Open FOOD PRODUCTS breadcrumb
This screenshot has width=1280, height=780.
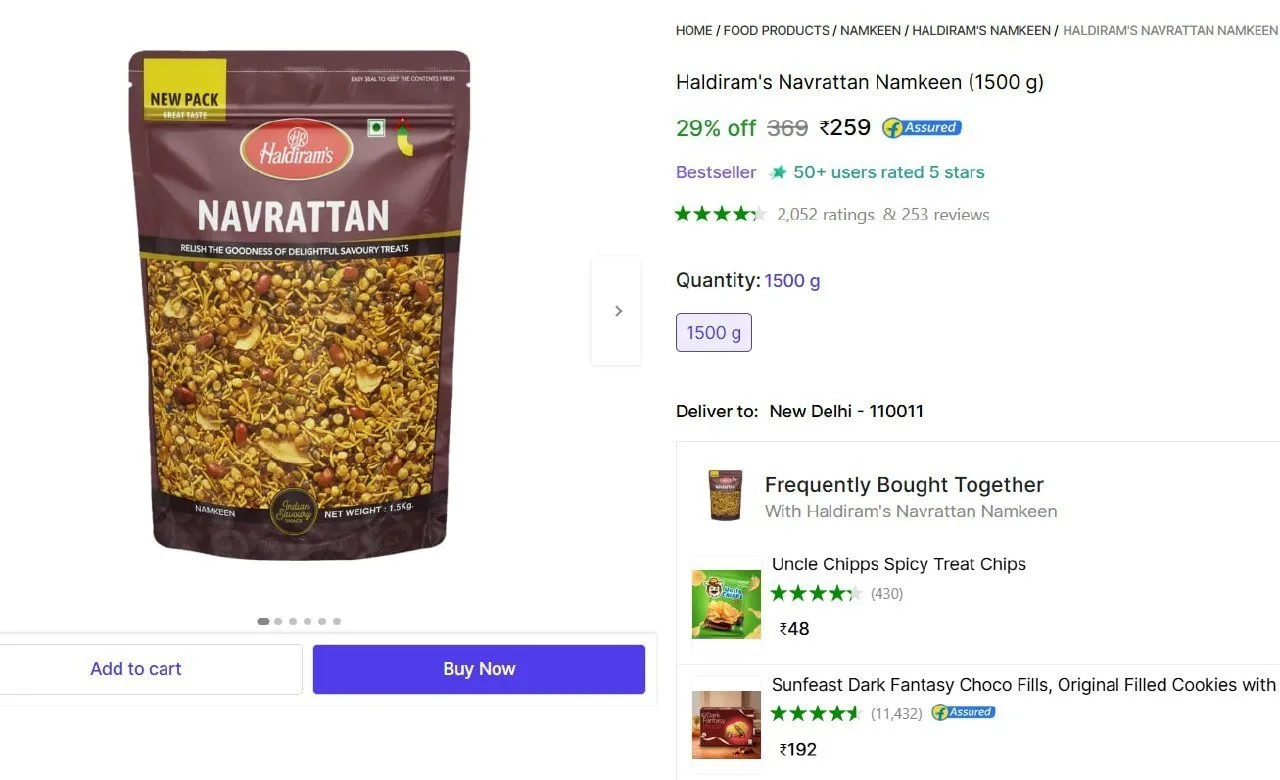tap(776, 31)
